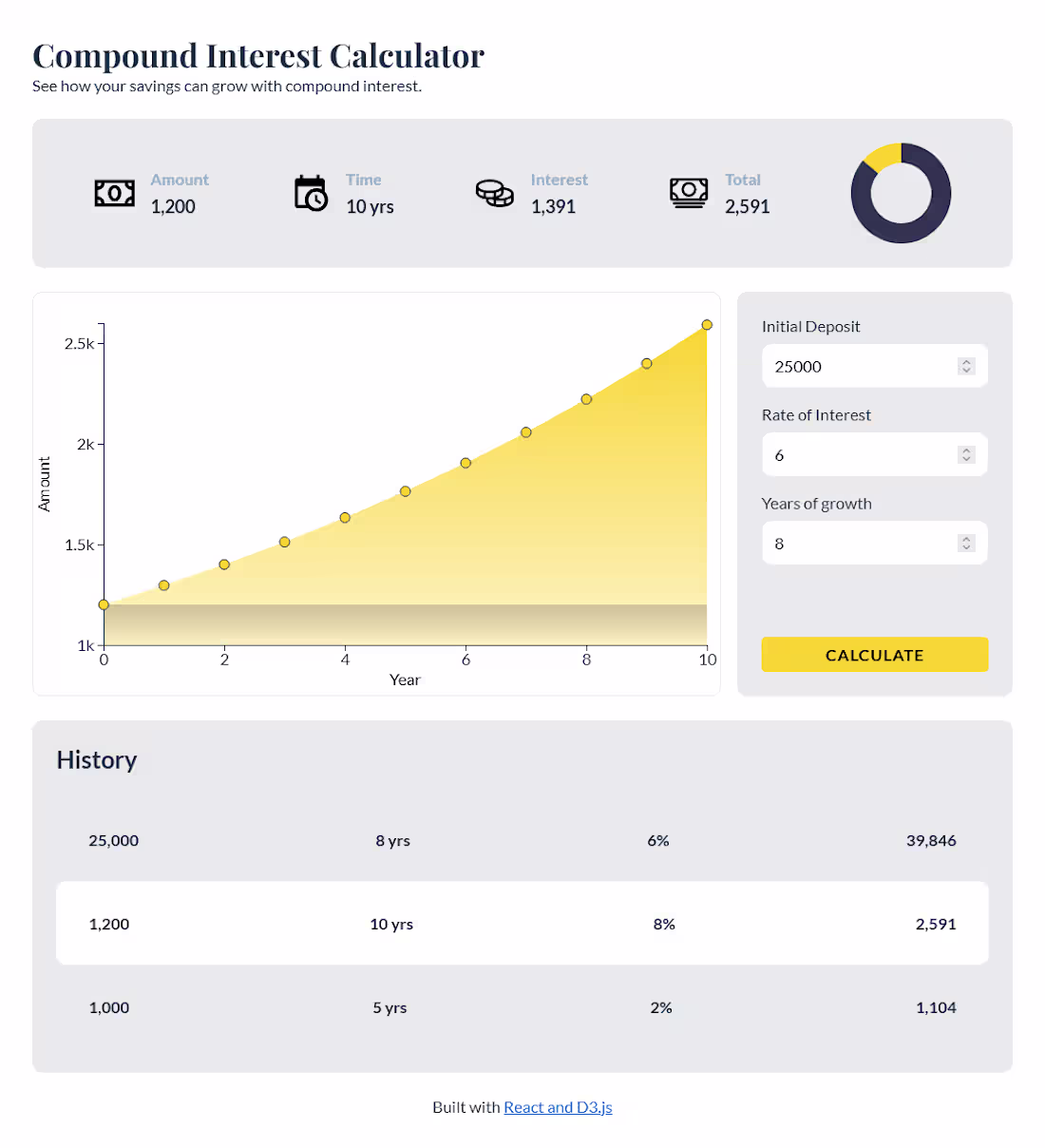Decrease Rate of Interest using the stepper arrows
Viewport: 1045px width, 1148px height.
(x=966, y=460)
